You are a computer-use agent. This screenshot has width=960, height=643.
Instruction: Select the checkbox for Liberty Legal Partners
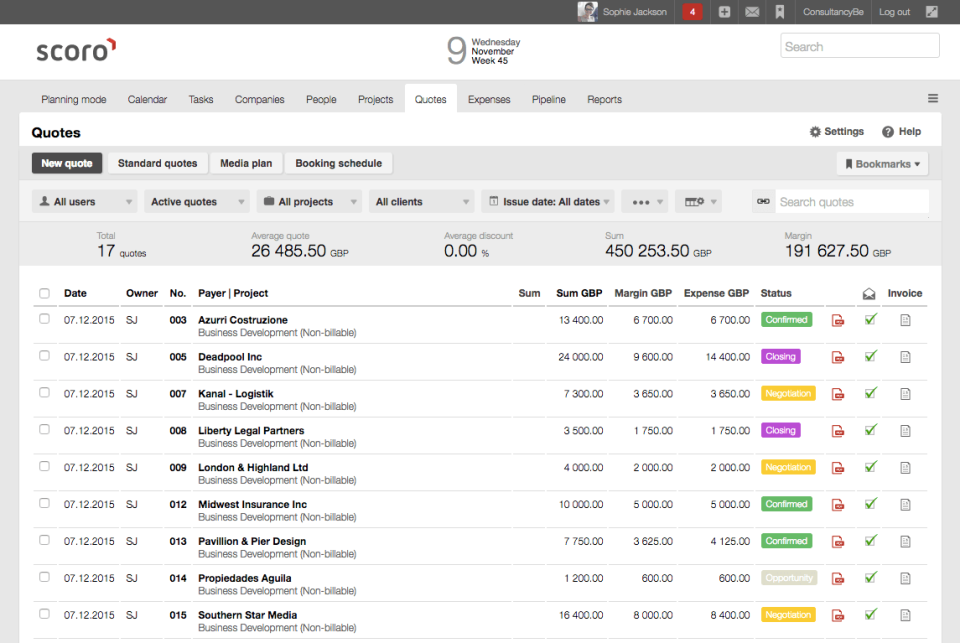44,430
